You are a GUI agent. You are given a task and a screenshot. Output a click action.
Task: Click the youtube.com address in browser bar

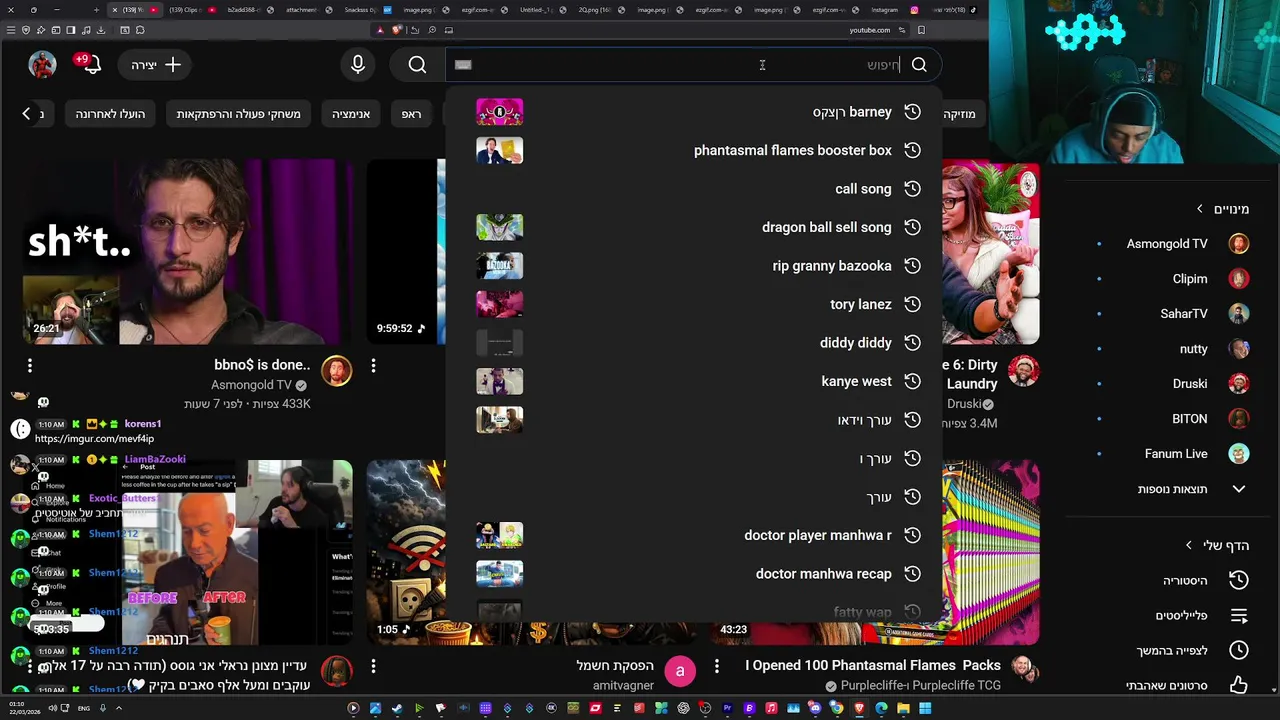coord(869,30)
